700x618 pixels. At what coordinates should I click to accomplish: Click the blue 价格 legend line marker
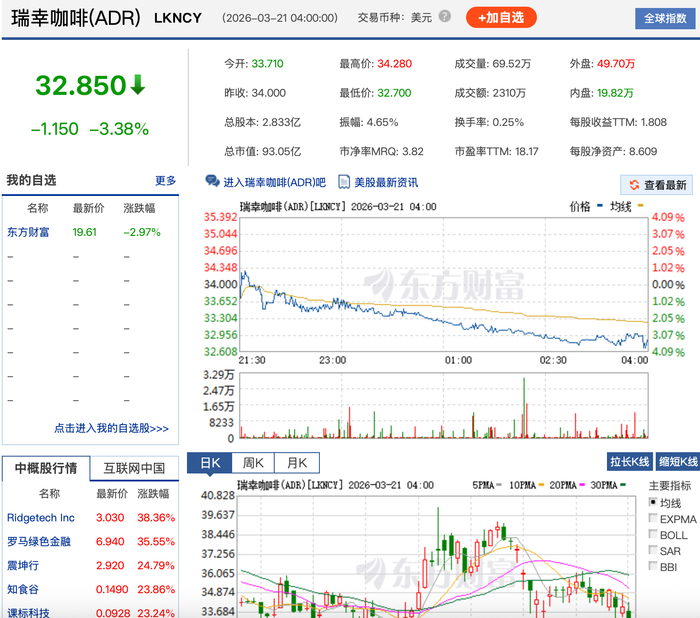coord(601,207)
